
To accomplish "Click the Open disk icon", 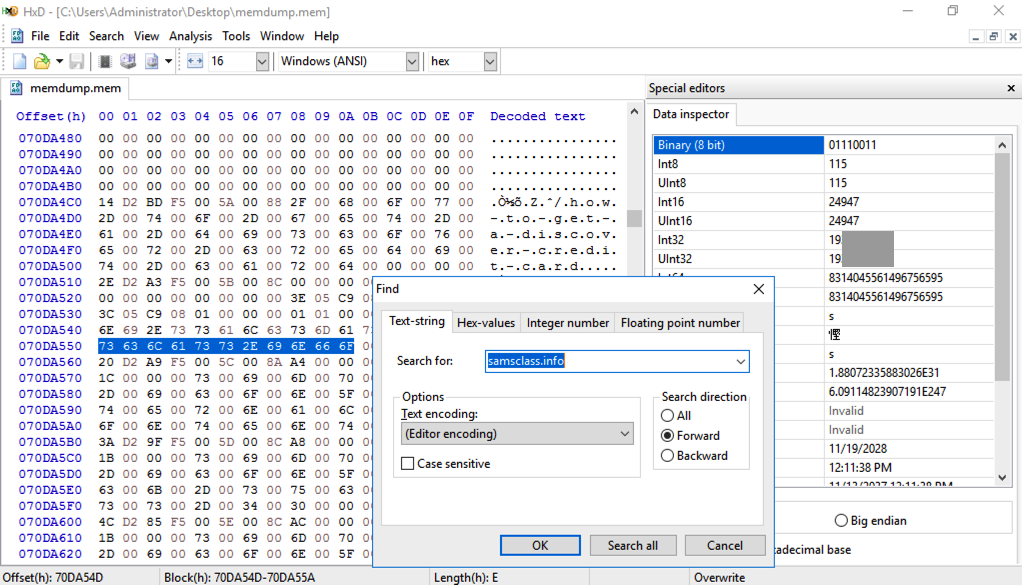I will pos(128,61).
